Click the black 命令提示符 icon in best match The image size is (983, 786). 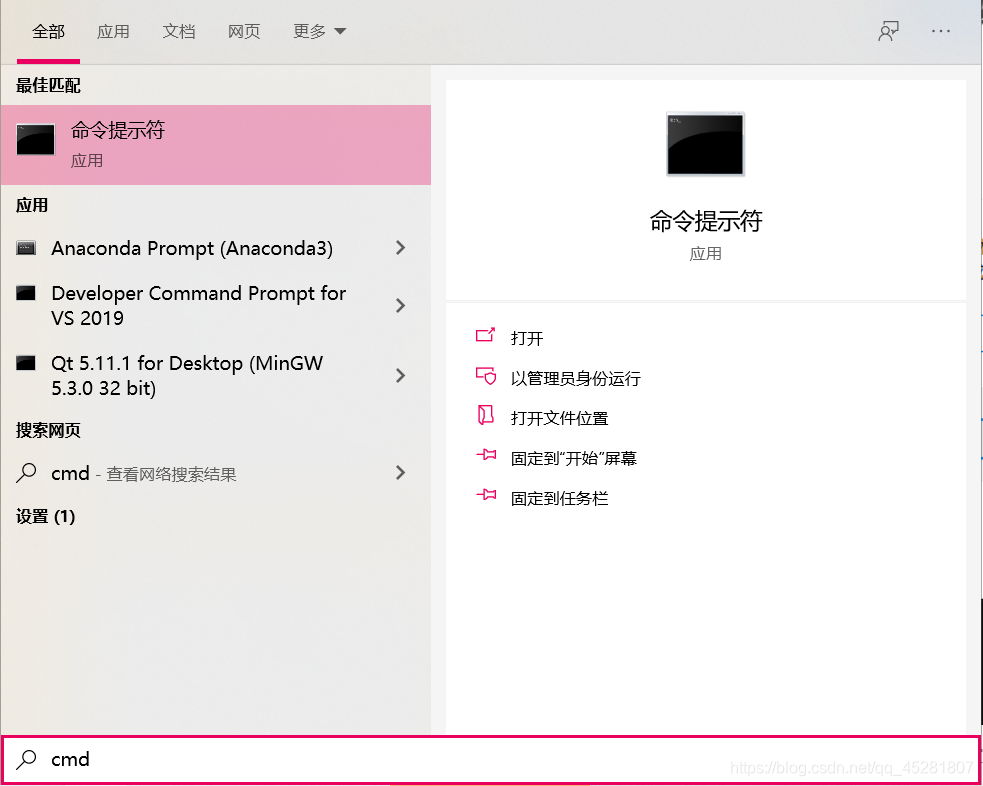(x=35, y=139)
